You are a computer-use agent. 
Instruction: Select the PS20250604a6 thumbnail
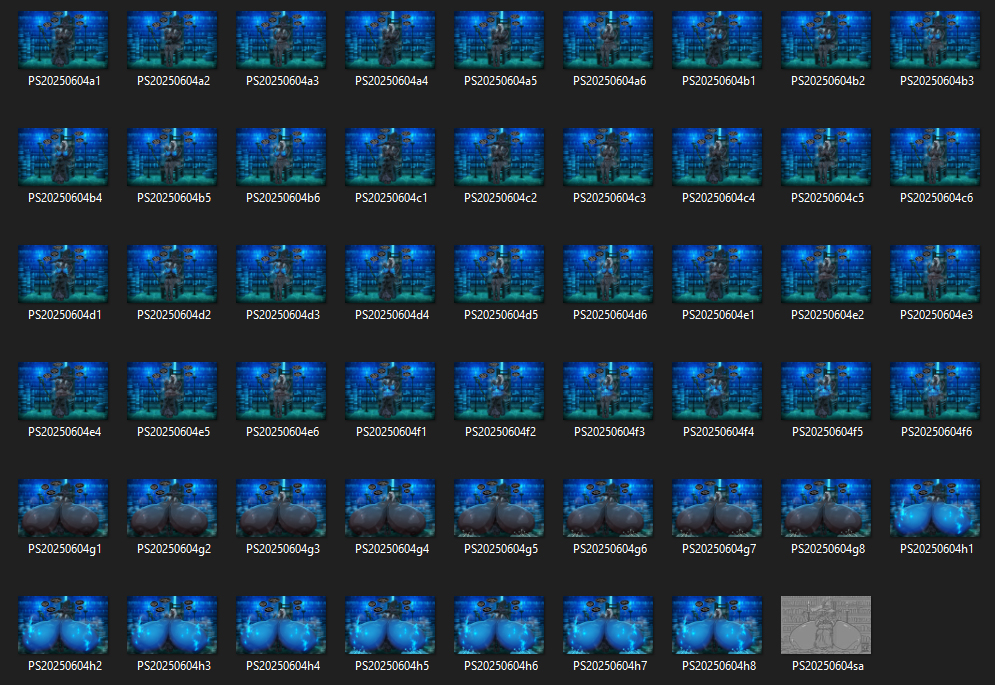click(x=609, y=39)
